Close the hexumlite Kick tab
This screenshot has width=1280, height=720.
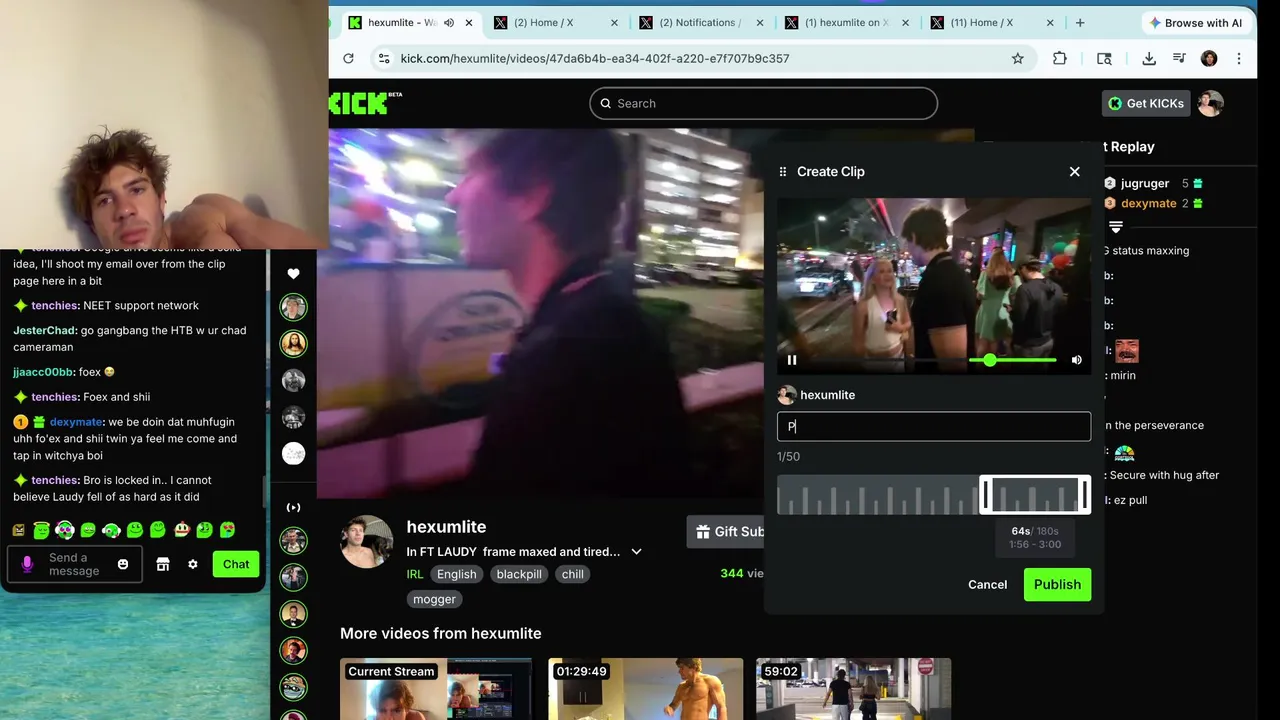[x=469, y=22]
